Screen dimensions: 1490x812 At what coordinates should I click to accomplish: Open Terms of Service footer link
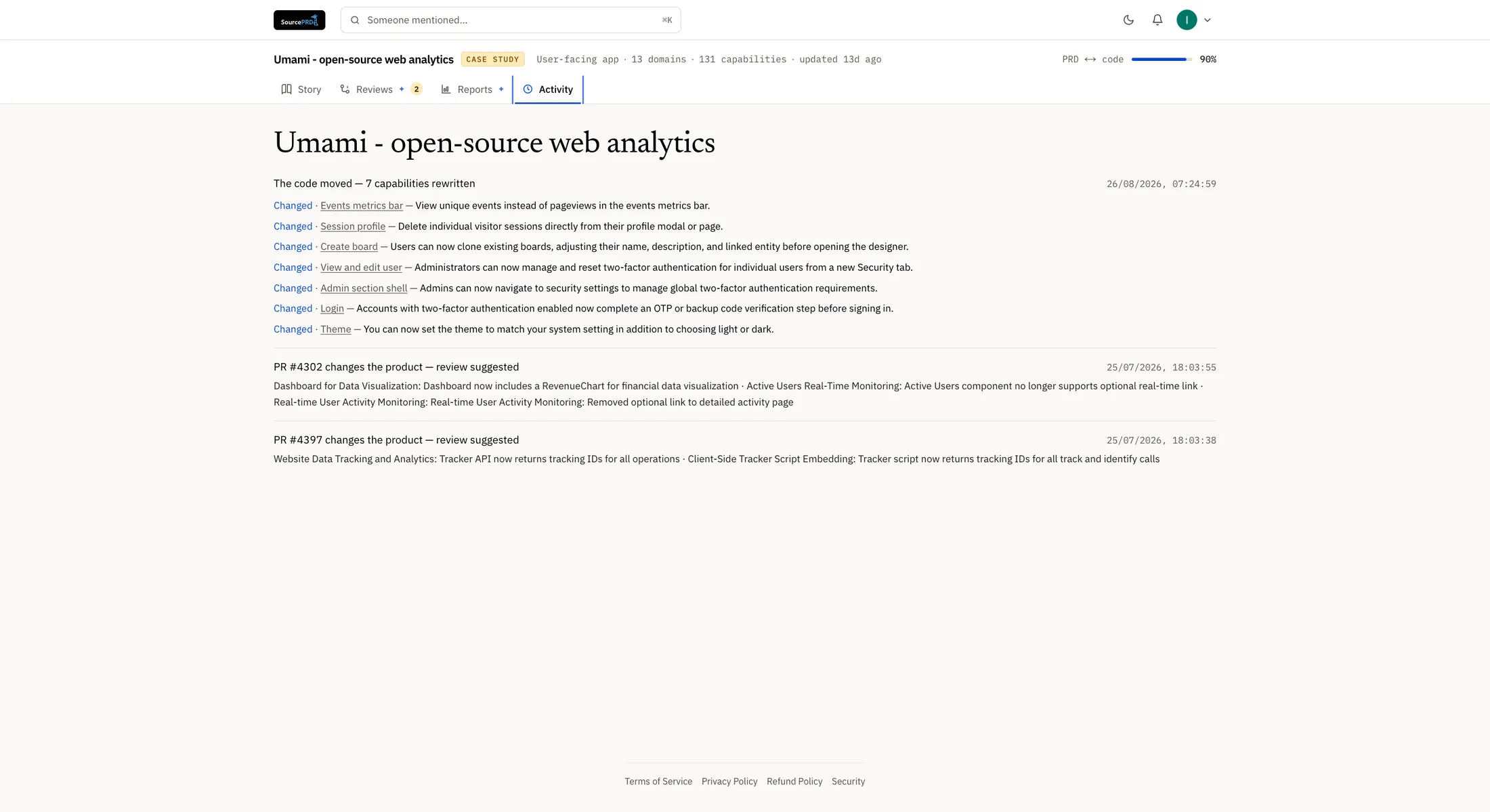(658, 782)
